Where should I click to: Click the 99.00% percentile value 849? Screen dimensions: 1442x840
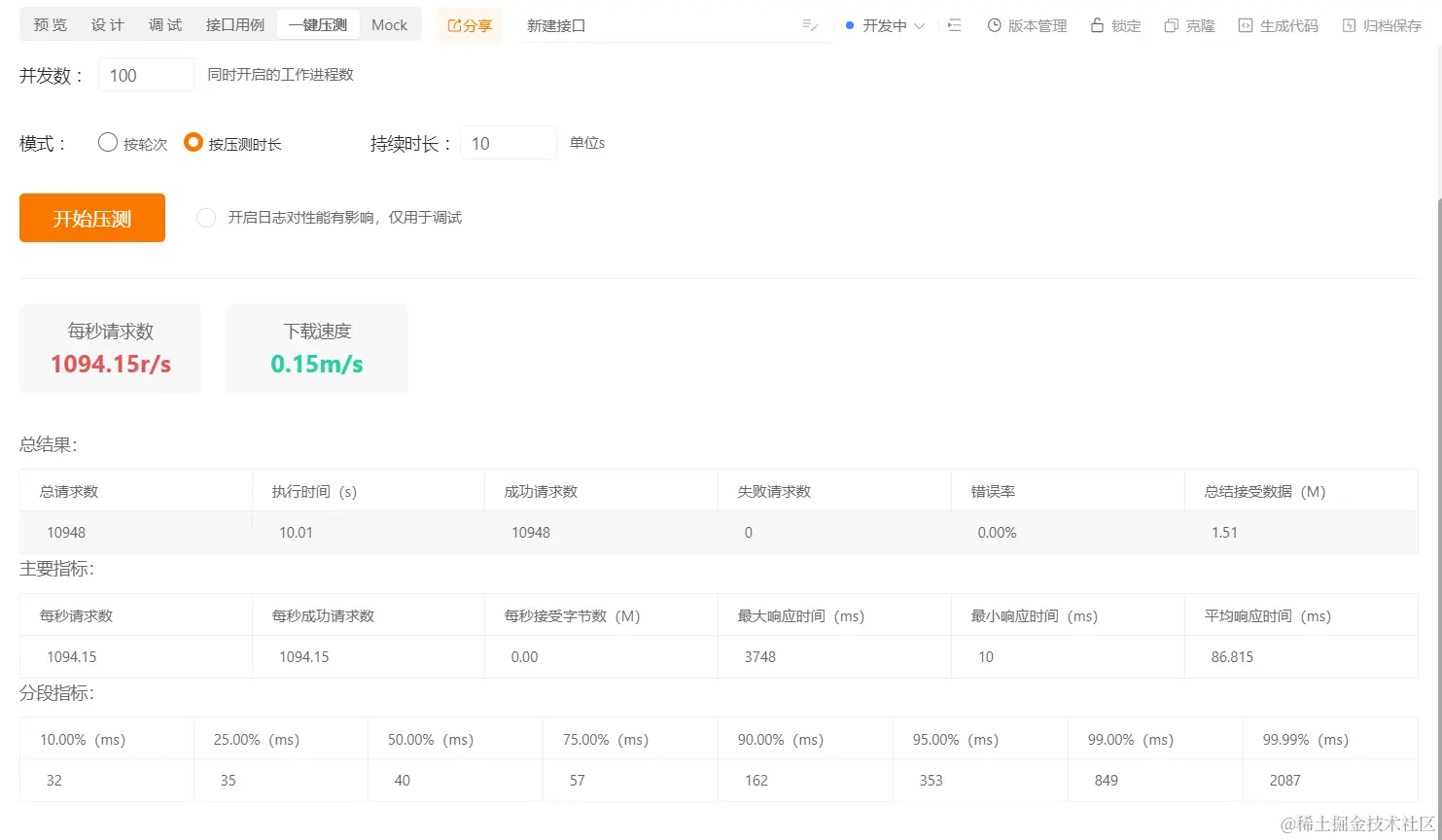1107,781
